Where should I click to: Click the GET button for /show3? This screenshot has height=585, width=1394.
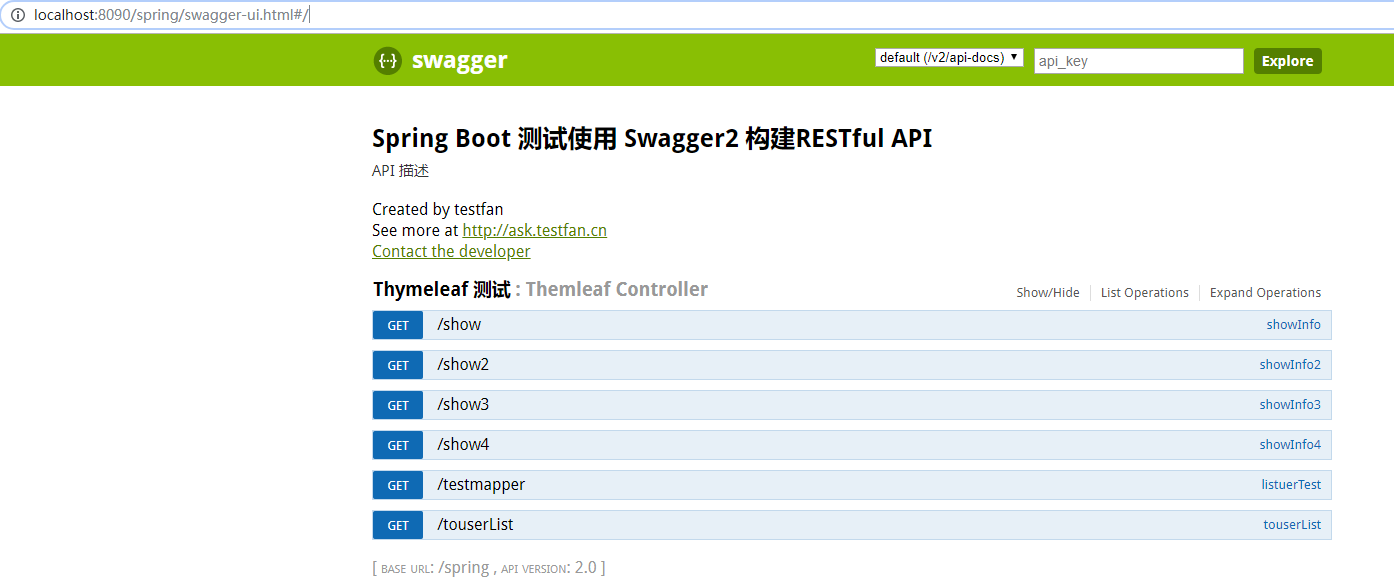click(398, 405)
